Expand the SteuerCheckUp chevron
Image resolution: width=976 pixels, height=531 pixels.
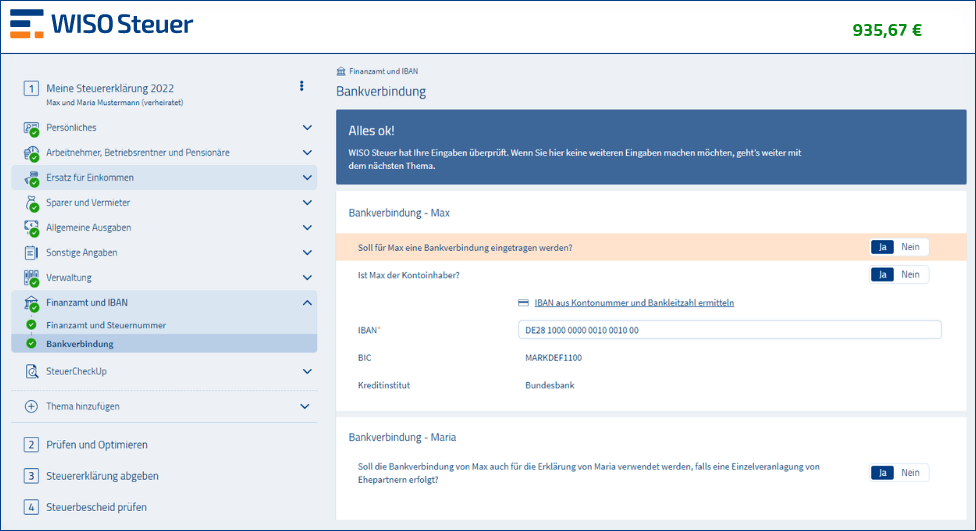click(x=307, y=371)
